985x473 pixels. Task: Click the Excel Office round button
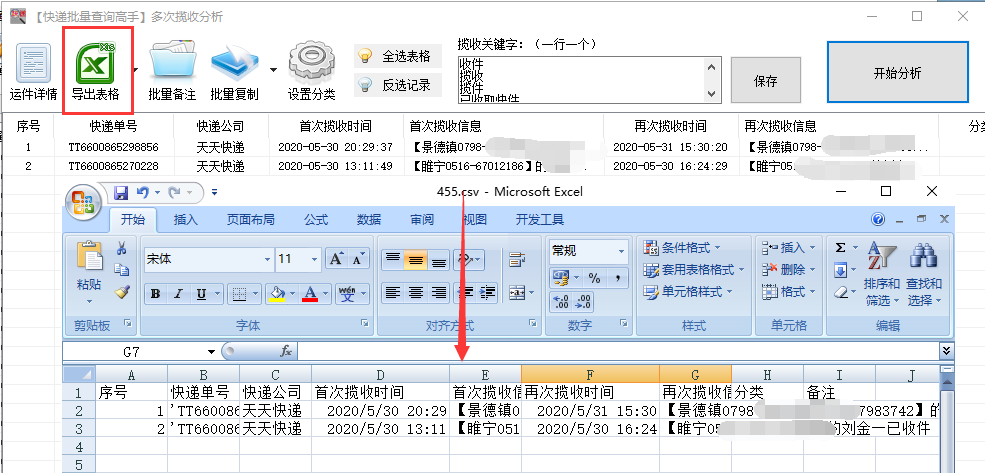pos(84,202)
